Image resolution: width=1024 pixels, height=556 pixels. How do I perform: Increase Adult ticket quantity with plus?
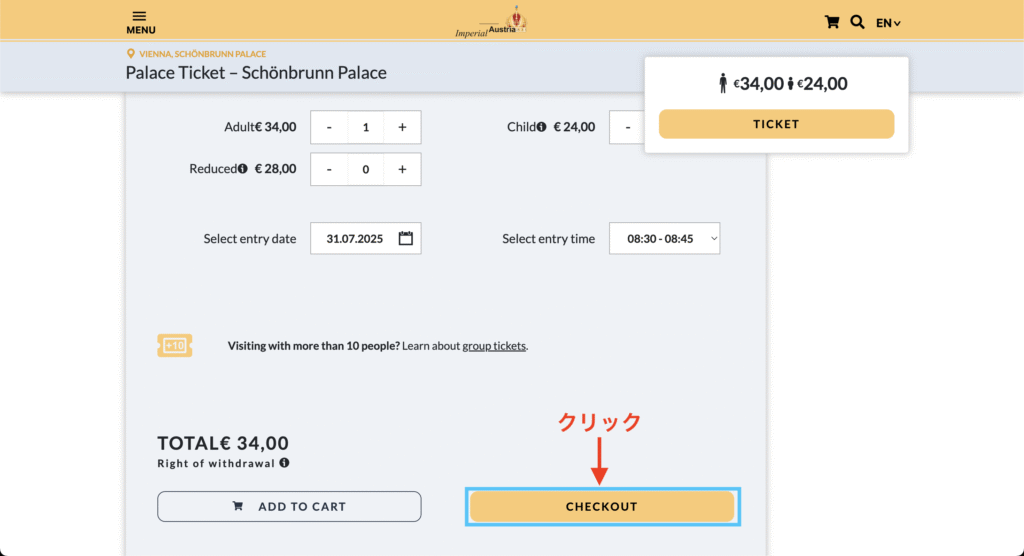click(x=402, y=127)
